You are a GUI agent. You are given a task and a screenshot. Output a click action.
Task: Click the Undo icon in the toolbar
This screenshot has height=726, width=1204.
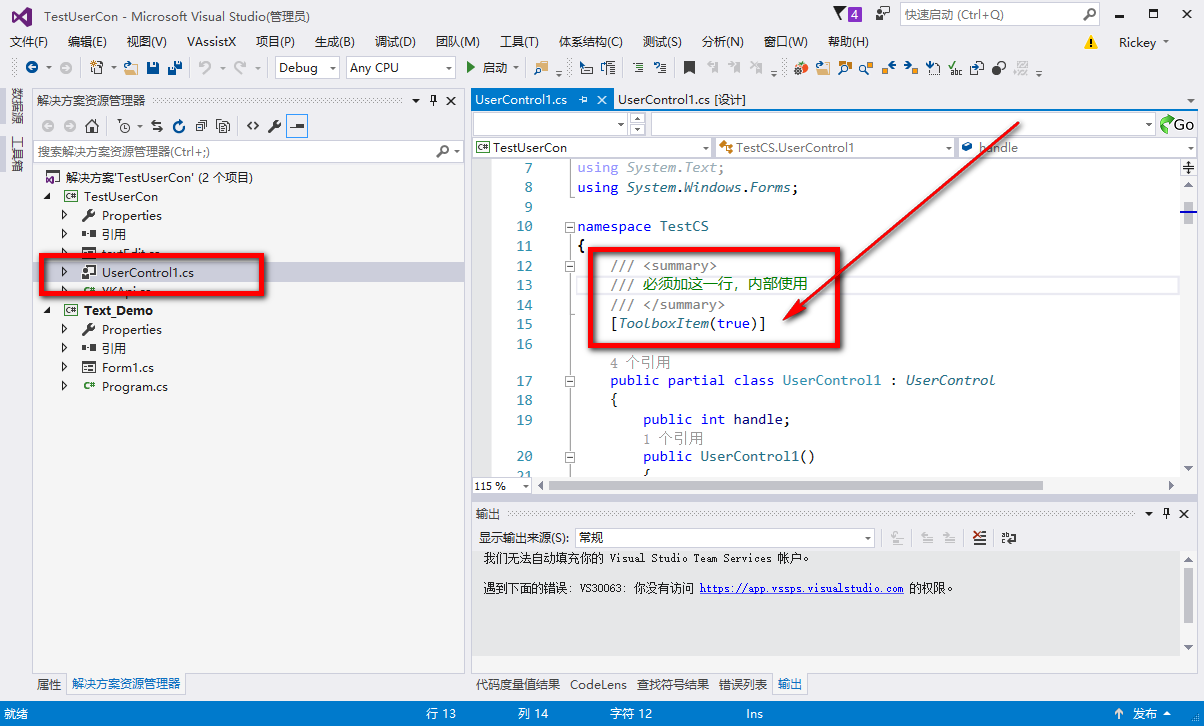click(x=204, y=68)
